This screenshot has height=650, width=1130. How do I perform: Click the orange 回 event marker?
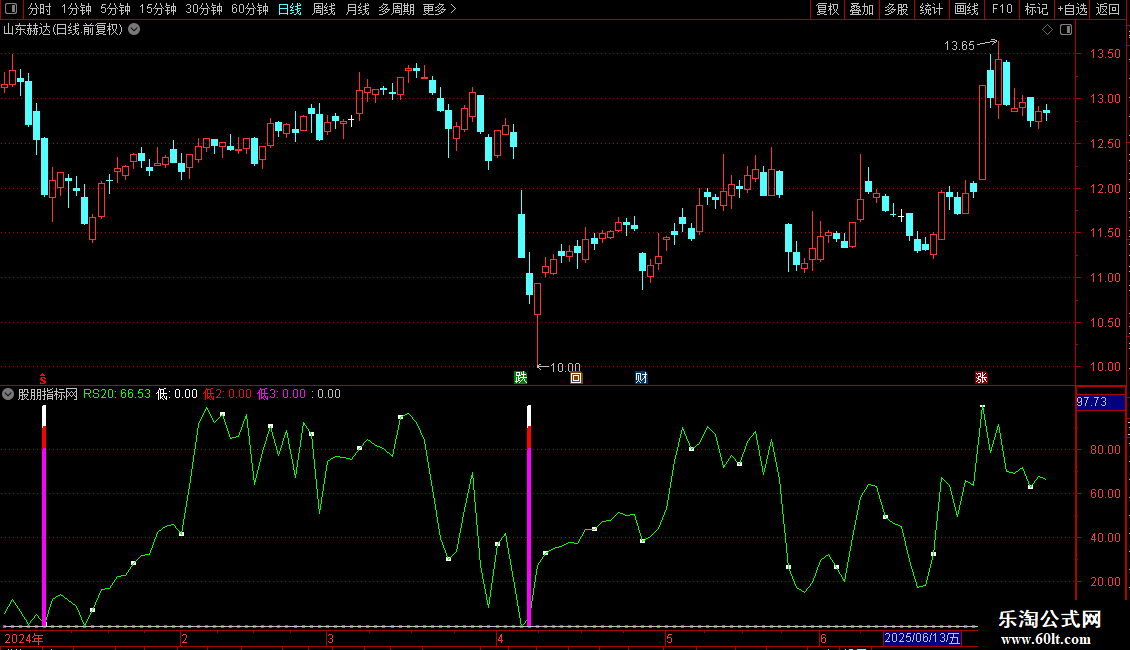tap(576, 378)
